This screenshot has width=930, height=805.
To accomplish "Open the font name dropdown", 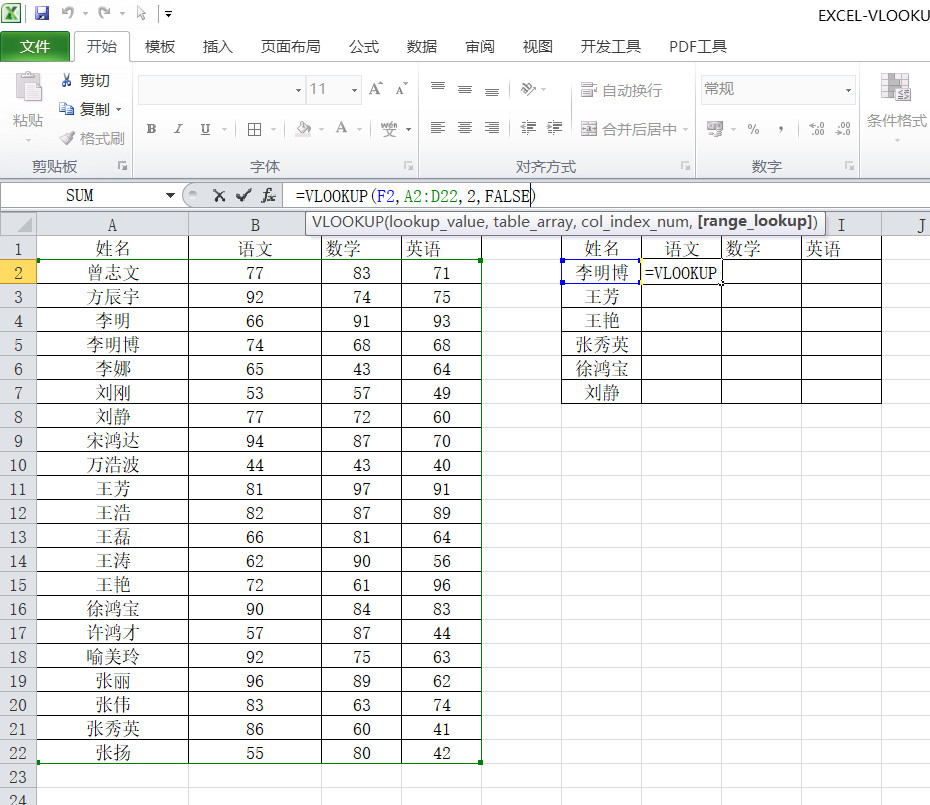I will (x=298, y=90).
